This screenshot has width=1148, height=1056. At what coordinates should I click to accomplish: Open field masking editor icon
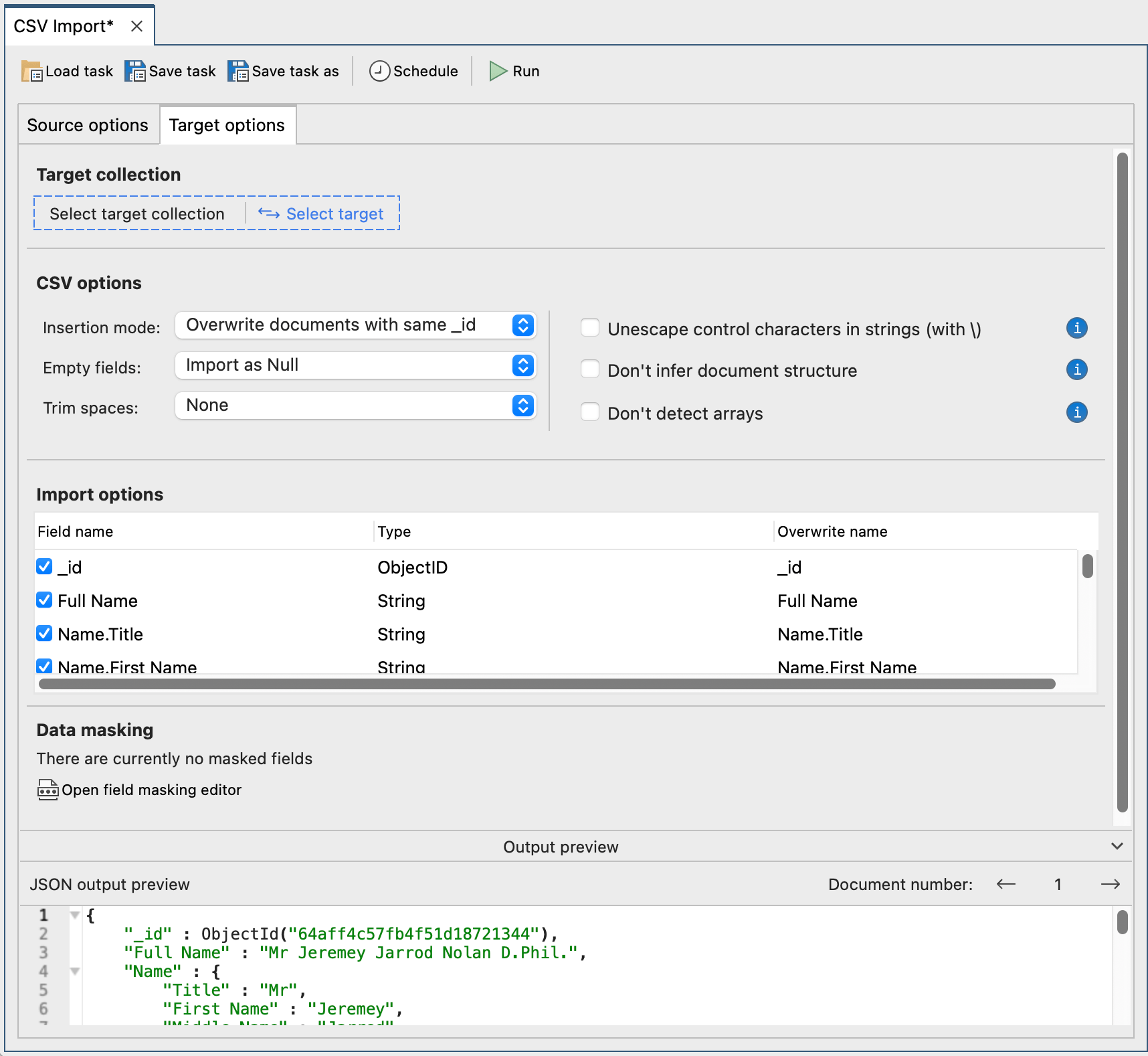(47, 790)
